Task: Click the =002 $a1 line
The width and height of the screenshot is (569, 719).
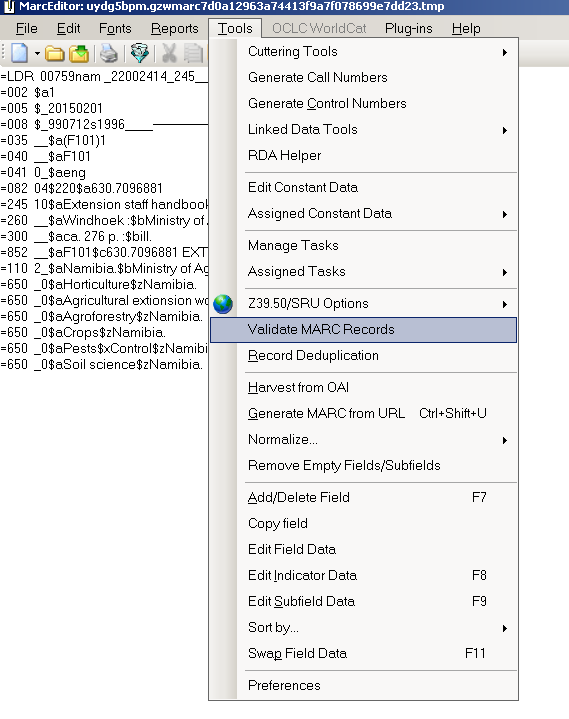Action: click(x=28, y=93)
